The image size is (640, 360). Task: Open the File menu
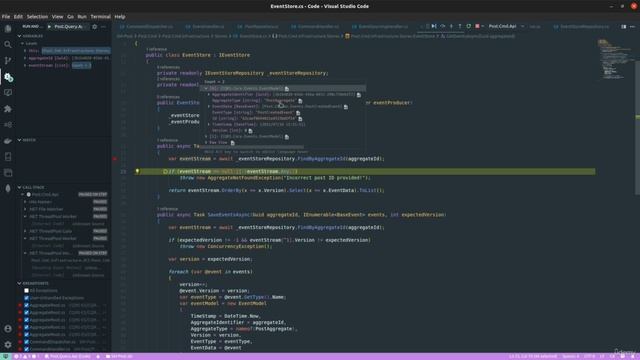point(6,17)
